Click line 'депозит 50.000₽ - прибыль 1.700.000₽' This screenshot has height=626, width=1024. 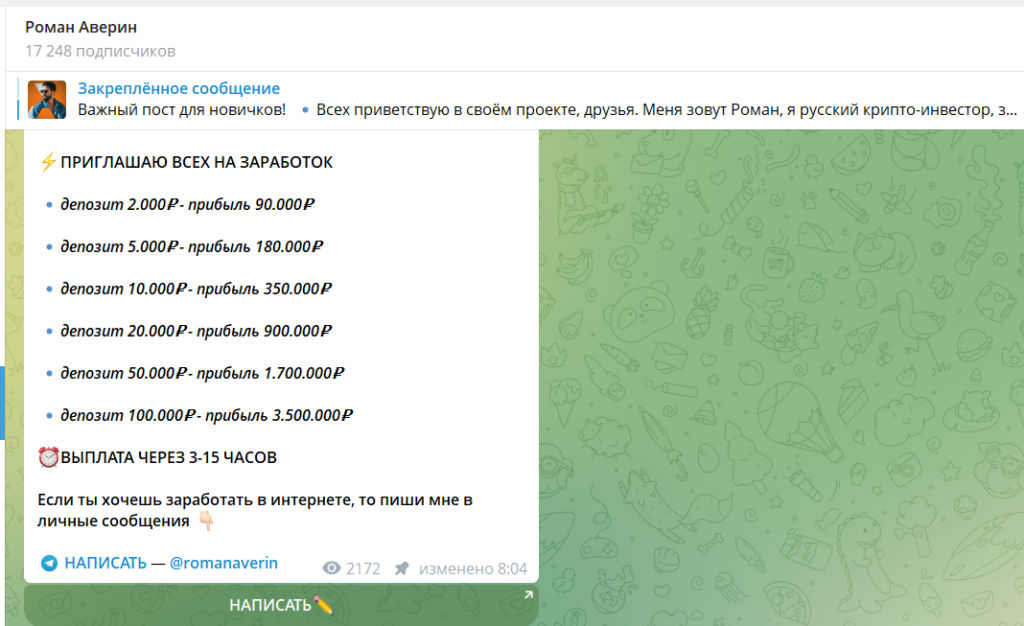tap(202, 373)
